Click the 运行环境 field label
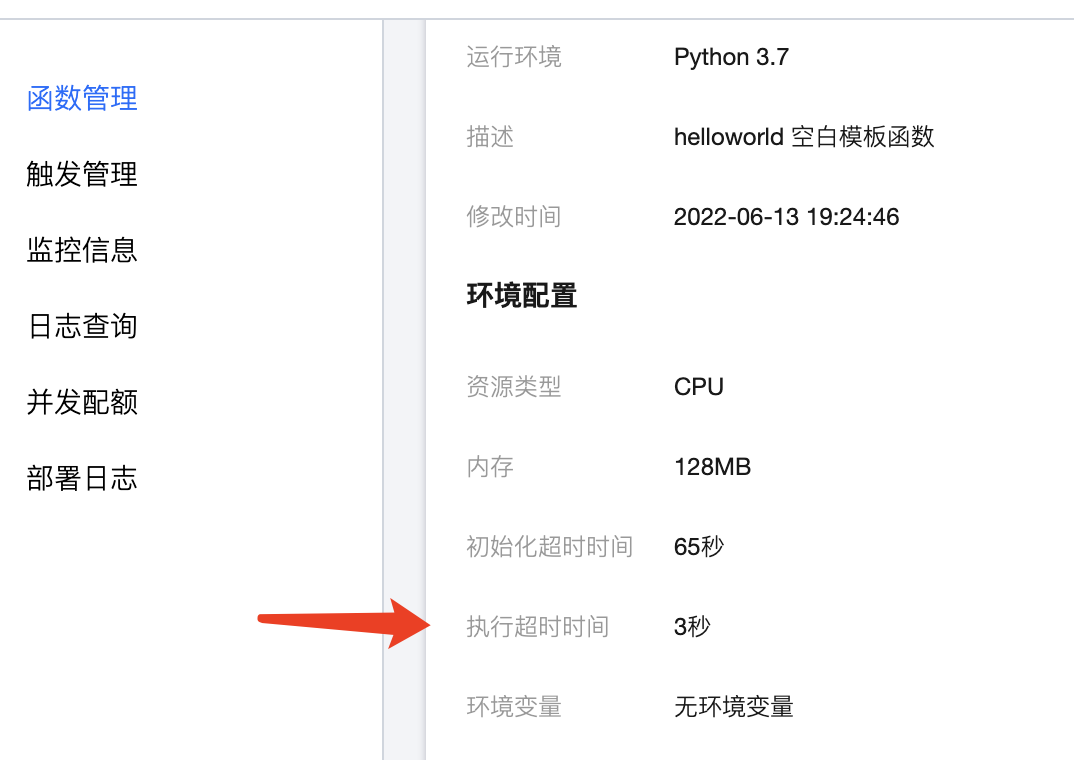1074x760 pixels. coord(514,57)
